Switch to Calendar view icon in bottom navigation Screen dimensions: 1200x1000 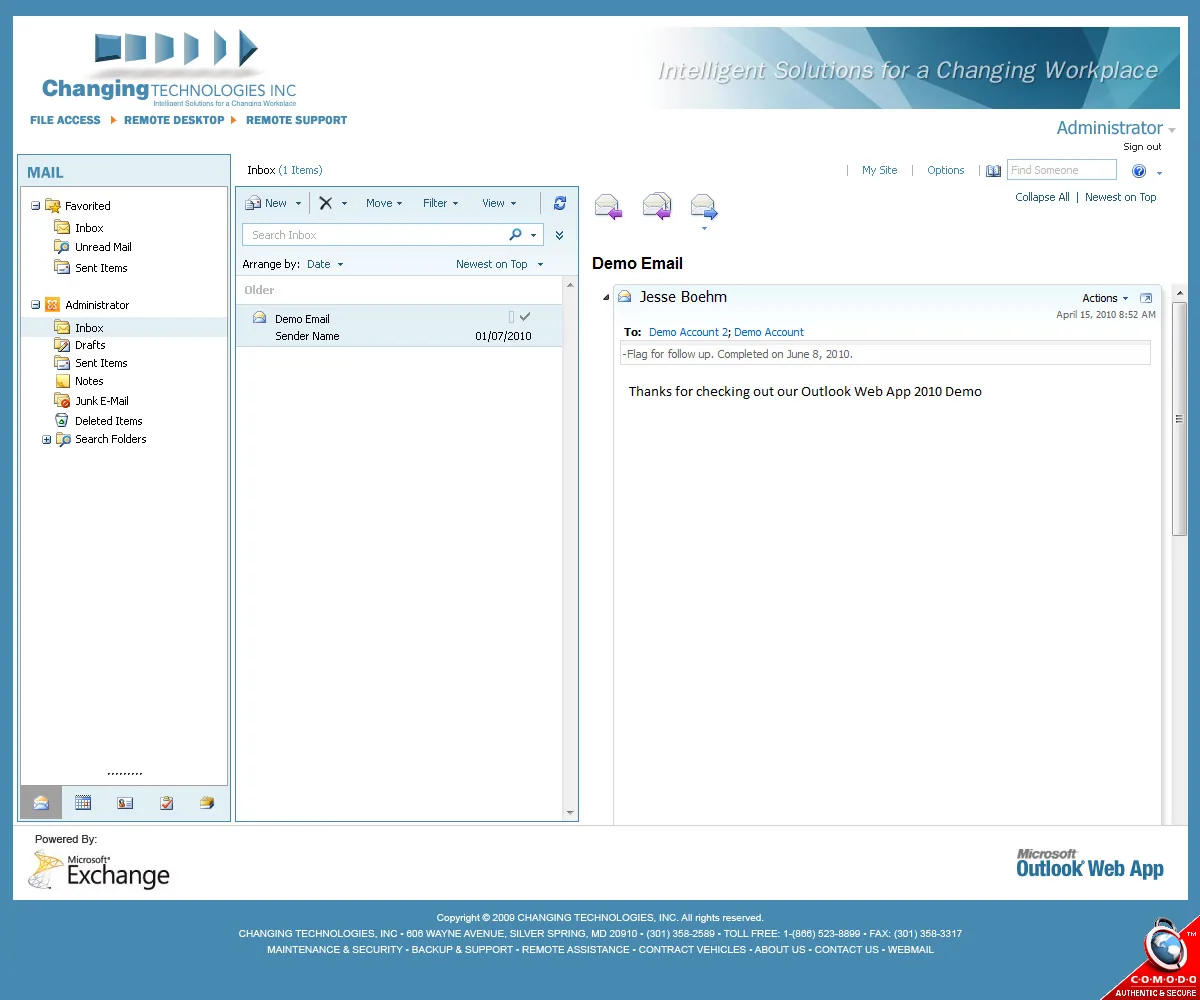[x=83, y=803]
